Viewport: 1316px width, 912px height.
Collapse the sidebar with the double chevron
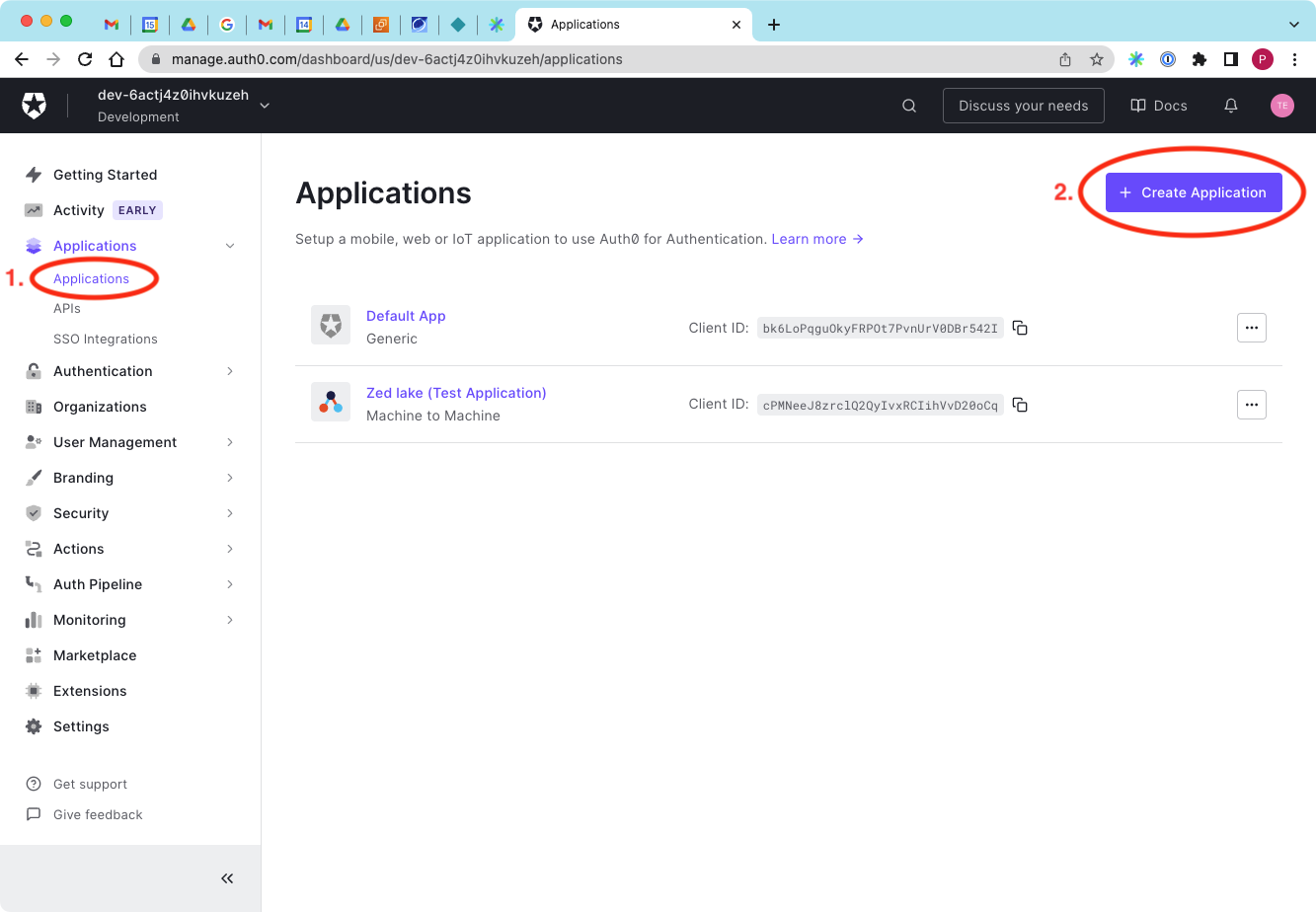(227, 878)
